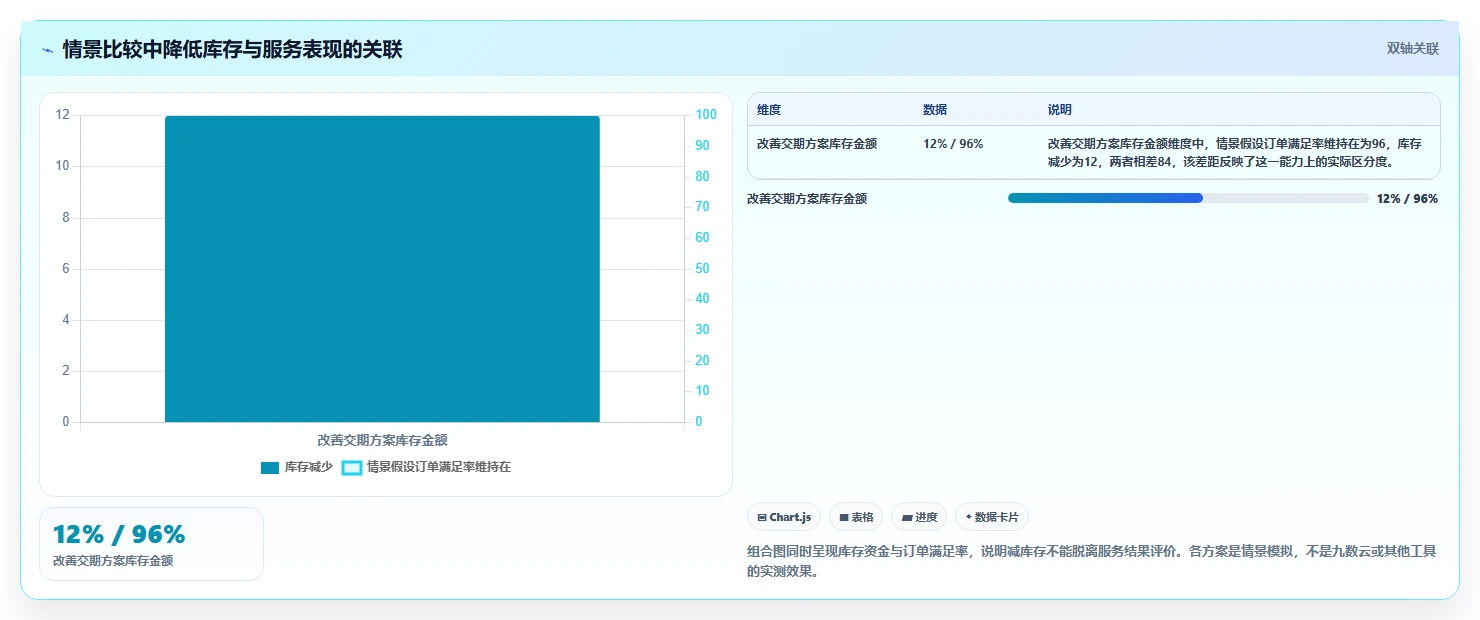This screenshot has width=1480, height=620.
Task: Click the 数据卡片 tag chip
Action: pos(992,517)
